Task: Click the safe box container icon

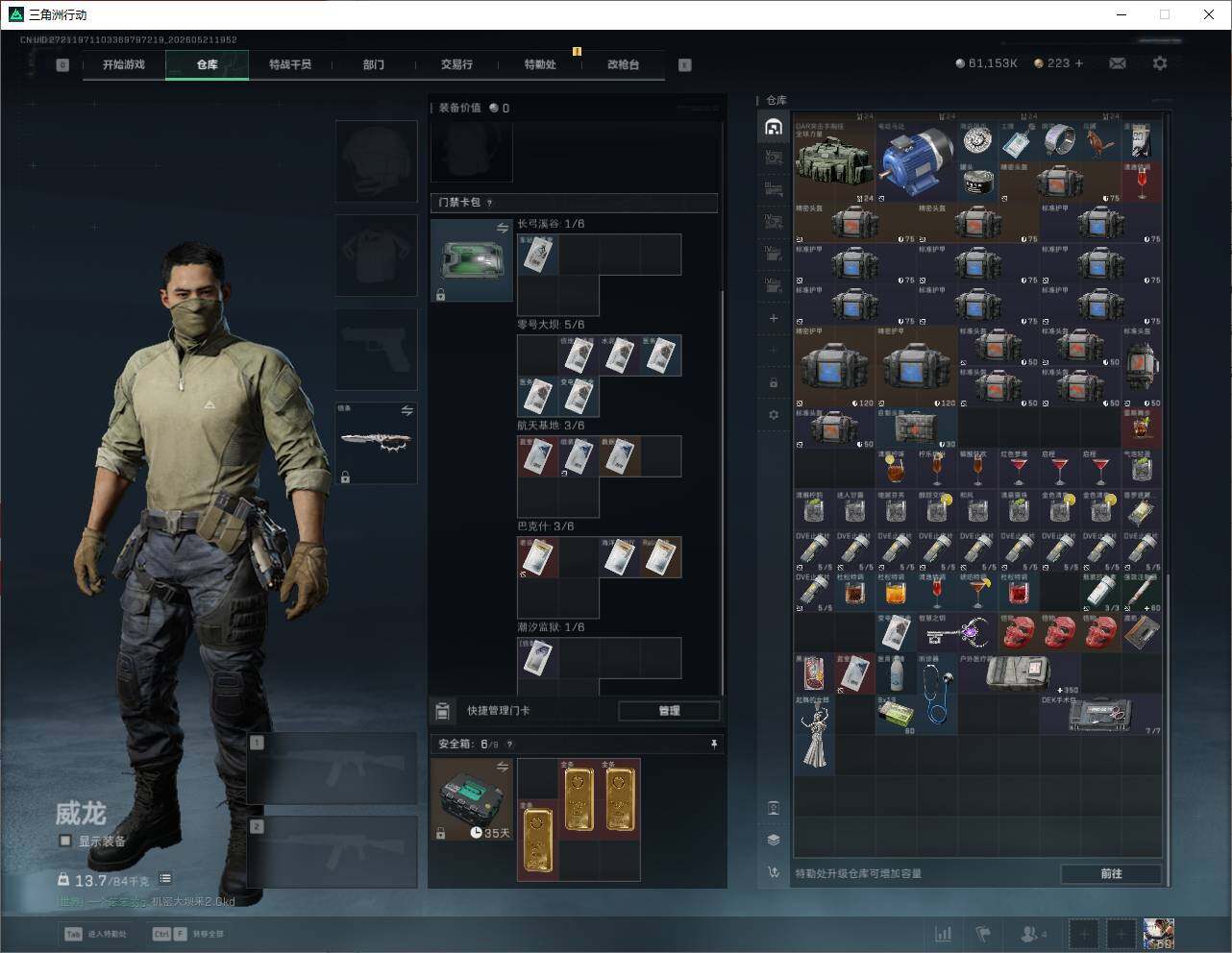Action: [471, 799]
